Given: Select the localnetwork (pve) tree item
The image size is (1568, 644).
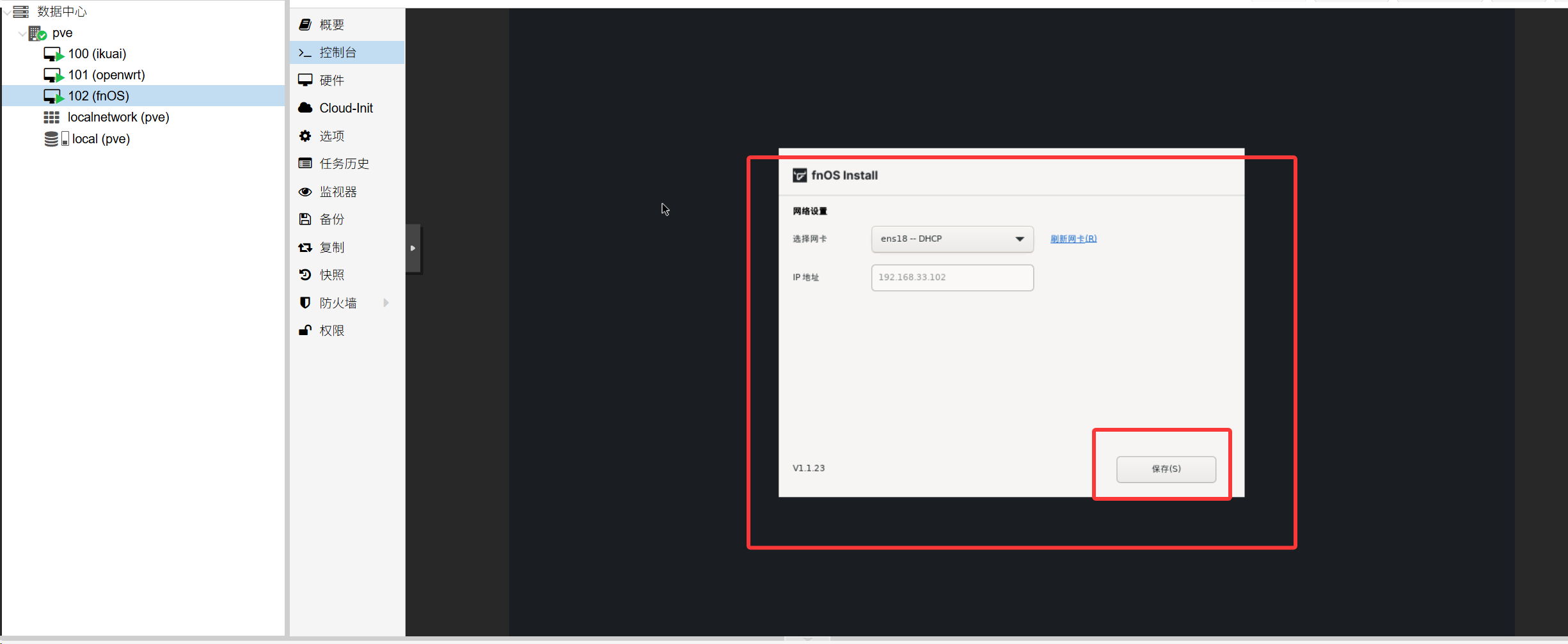Looking at the screenshot, I should tap(118, 117).
